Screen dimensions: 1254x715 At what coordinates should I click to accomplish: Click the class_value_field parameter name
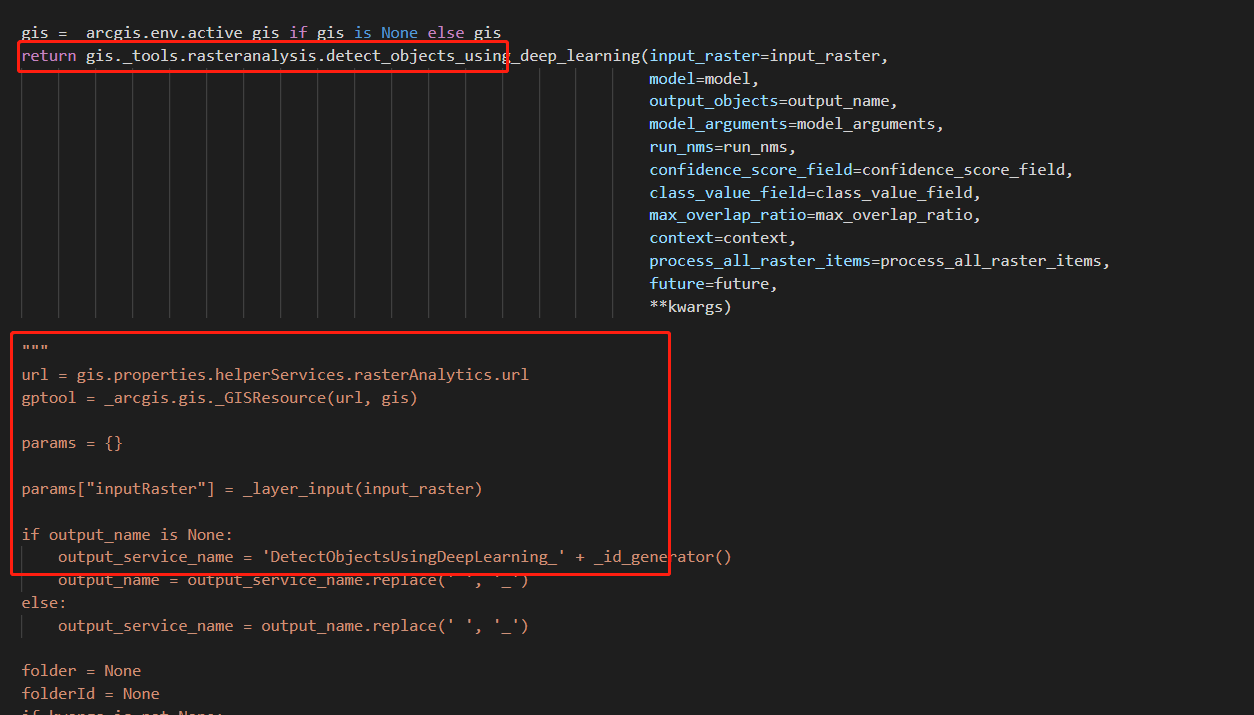(x=710, y=192)
